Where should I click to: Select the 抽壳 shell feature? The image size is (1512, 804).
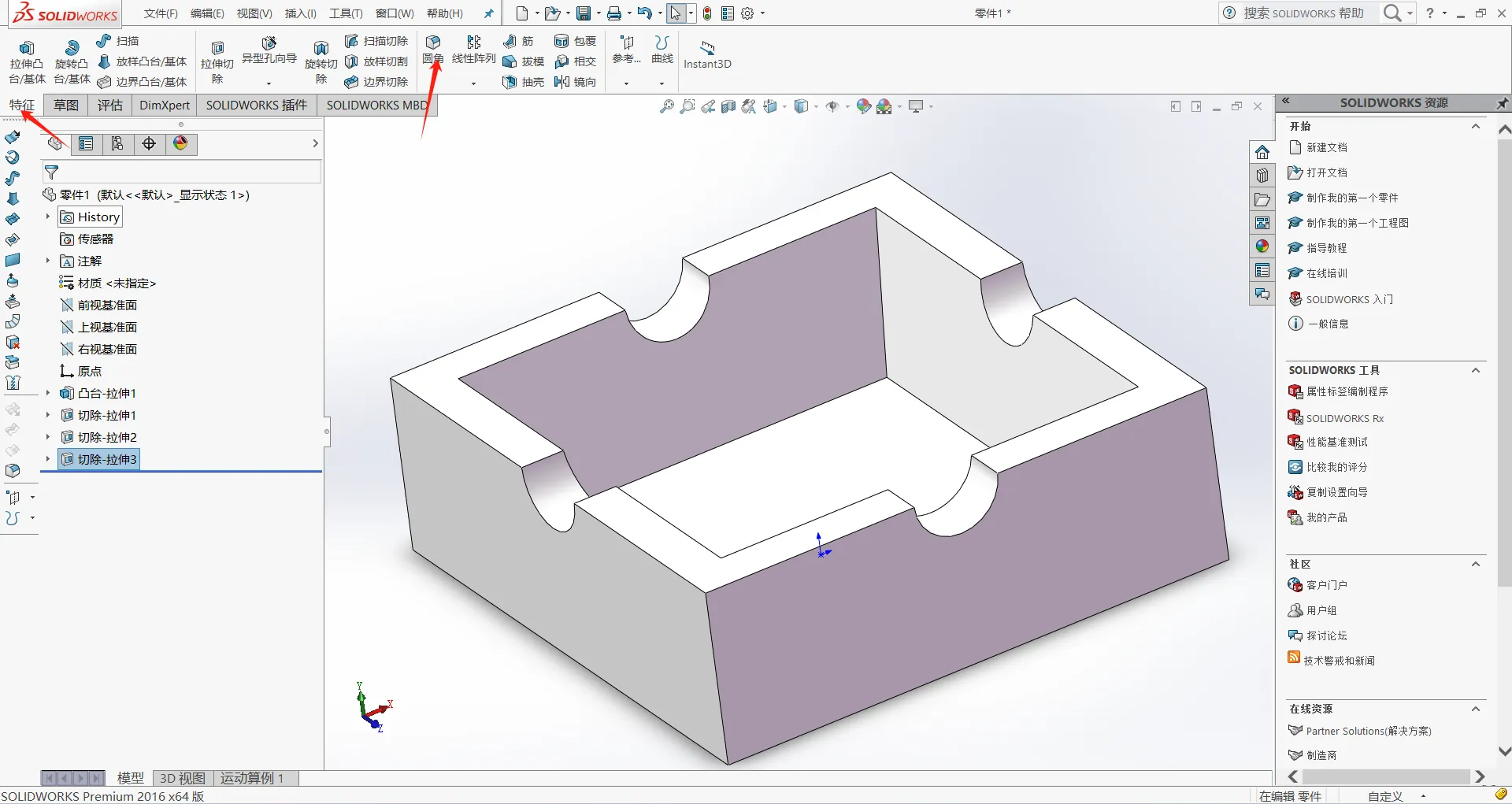tap(524, 82)
